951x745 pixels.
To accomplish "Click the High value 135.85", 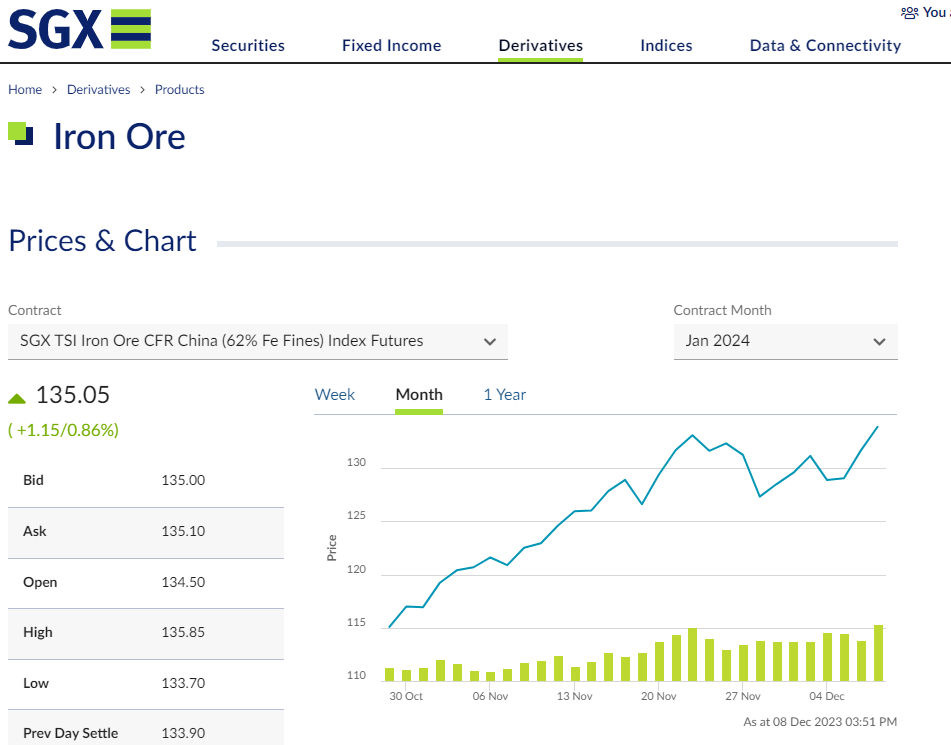I will point(183,632).
